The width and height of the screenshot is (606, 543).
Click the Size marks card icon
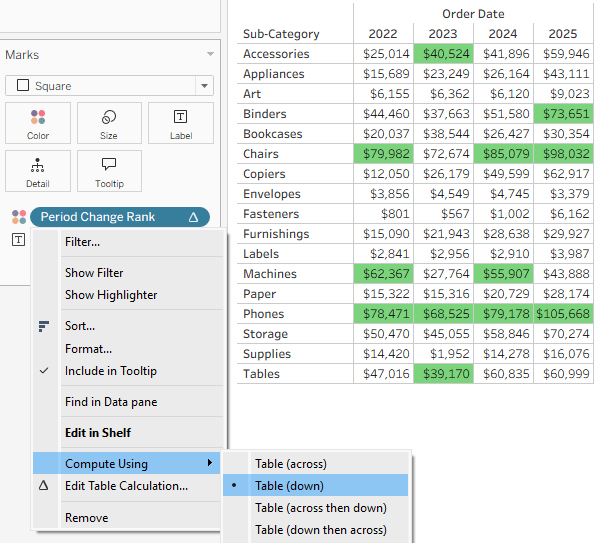point(109,117)
